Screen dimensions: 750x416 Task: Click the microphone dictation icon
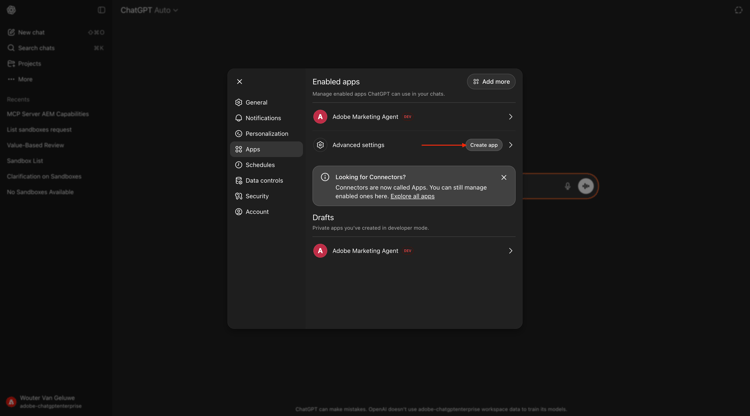click(x=567, y=186)
